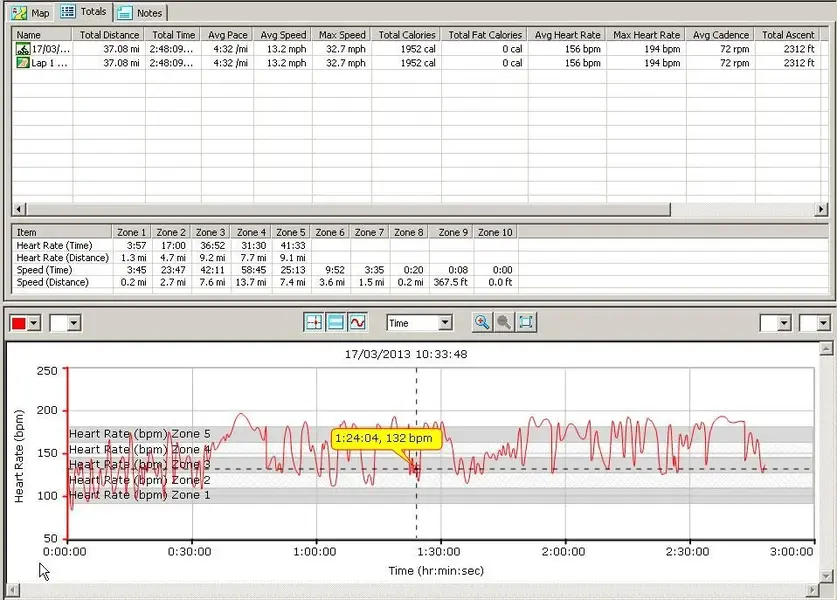837x600 pixels.
Task: Click the zoom out magnifier
Action: click(503, 322)
